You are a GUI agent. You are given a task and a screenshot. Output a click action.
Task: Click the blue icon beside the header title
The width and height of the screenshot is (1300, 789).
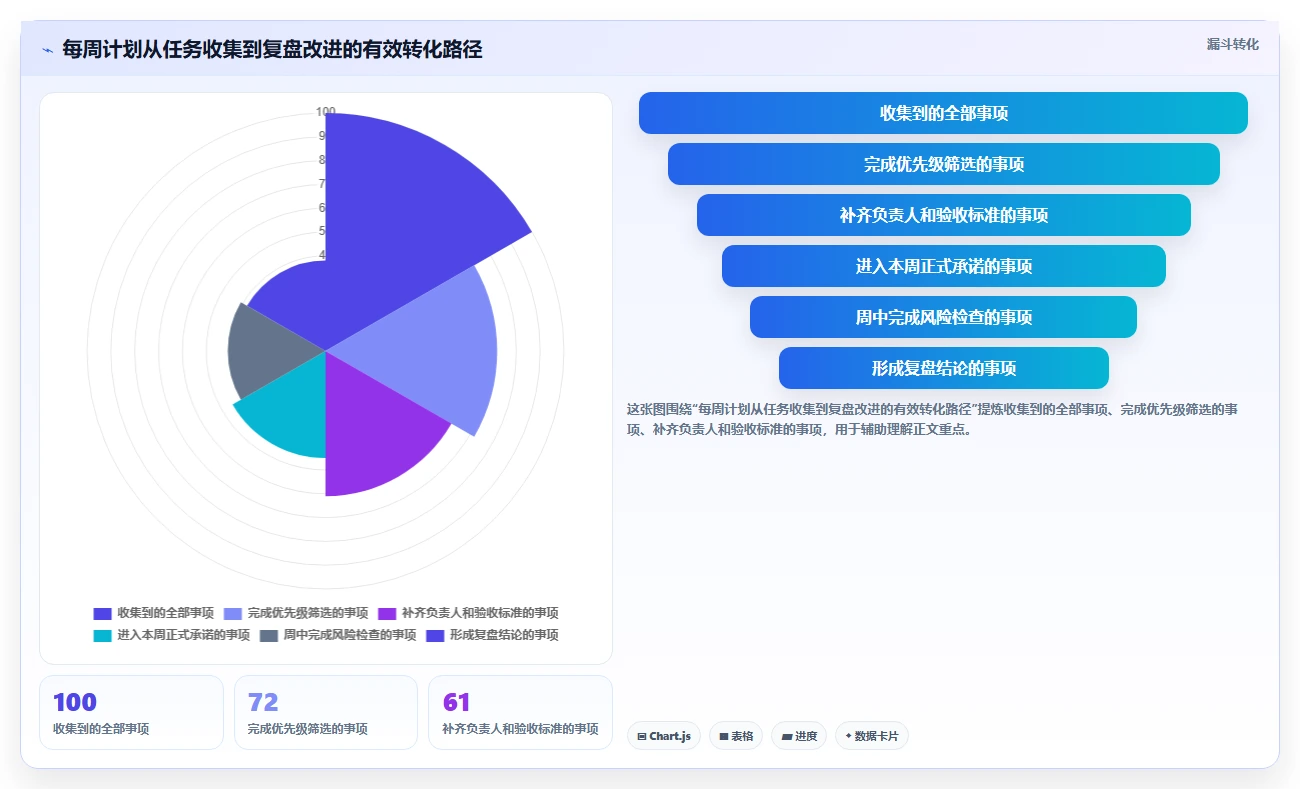pos(47,49)
